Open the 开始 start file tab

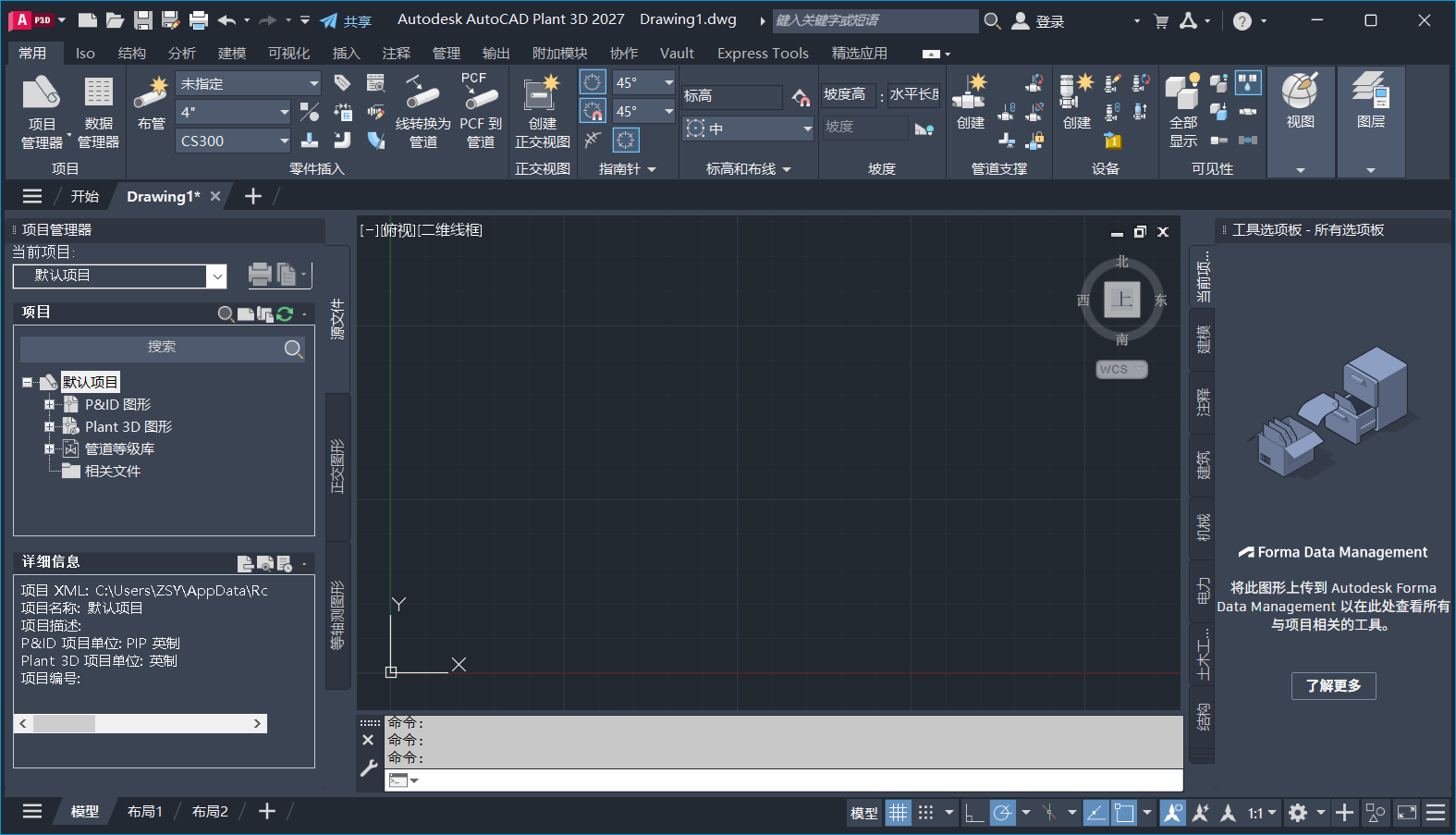tap(85, 196)
